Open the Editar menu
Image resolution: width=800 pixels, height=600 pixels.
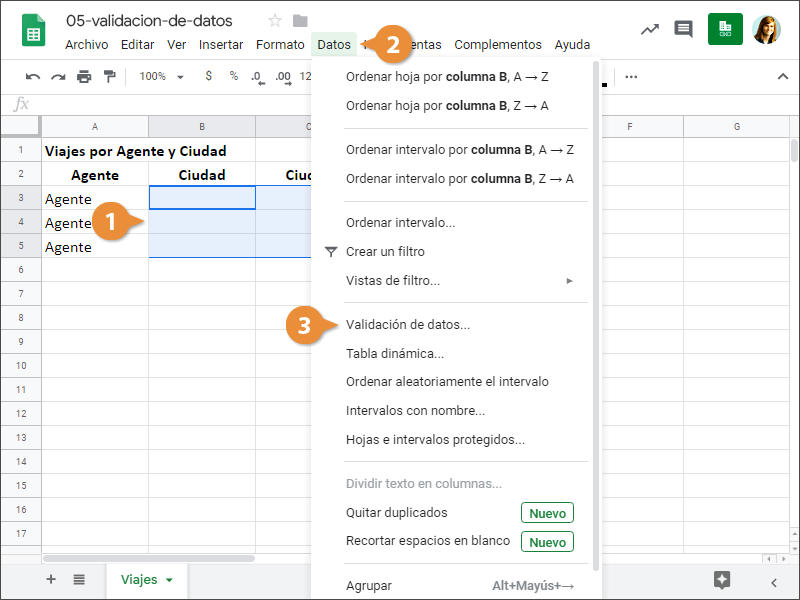137,45
